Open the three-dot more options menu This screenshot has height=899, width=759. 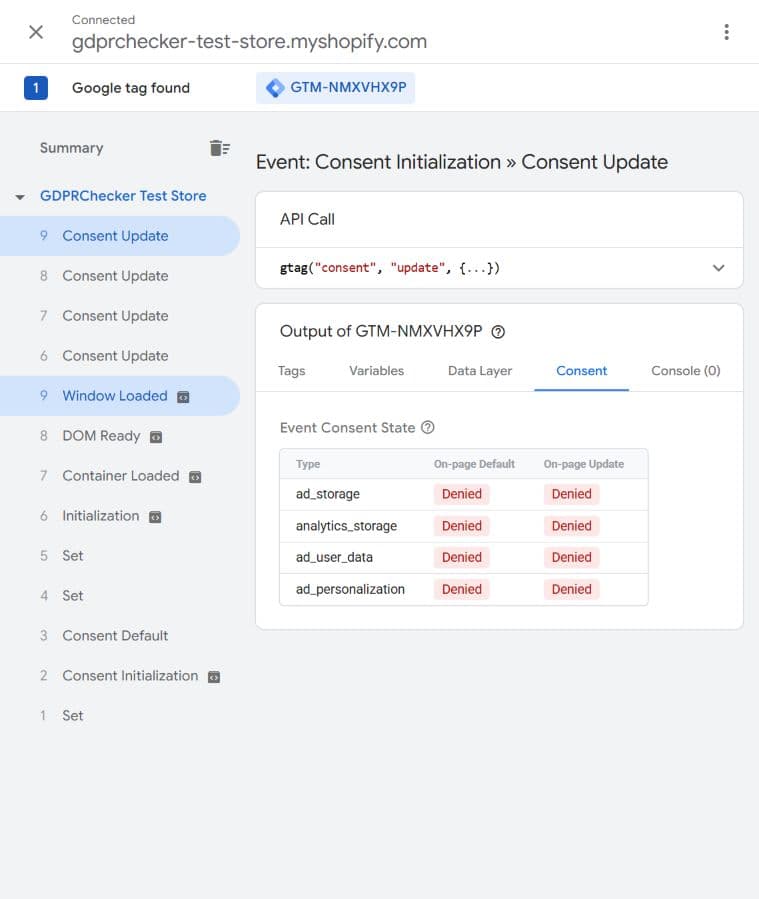pos(726,32)
